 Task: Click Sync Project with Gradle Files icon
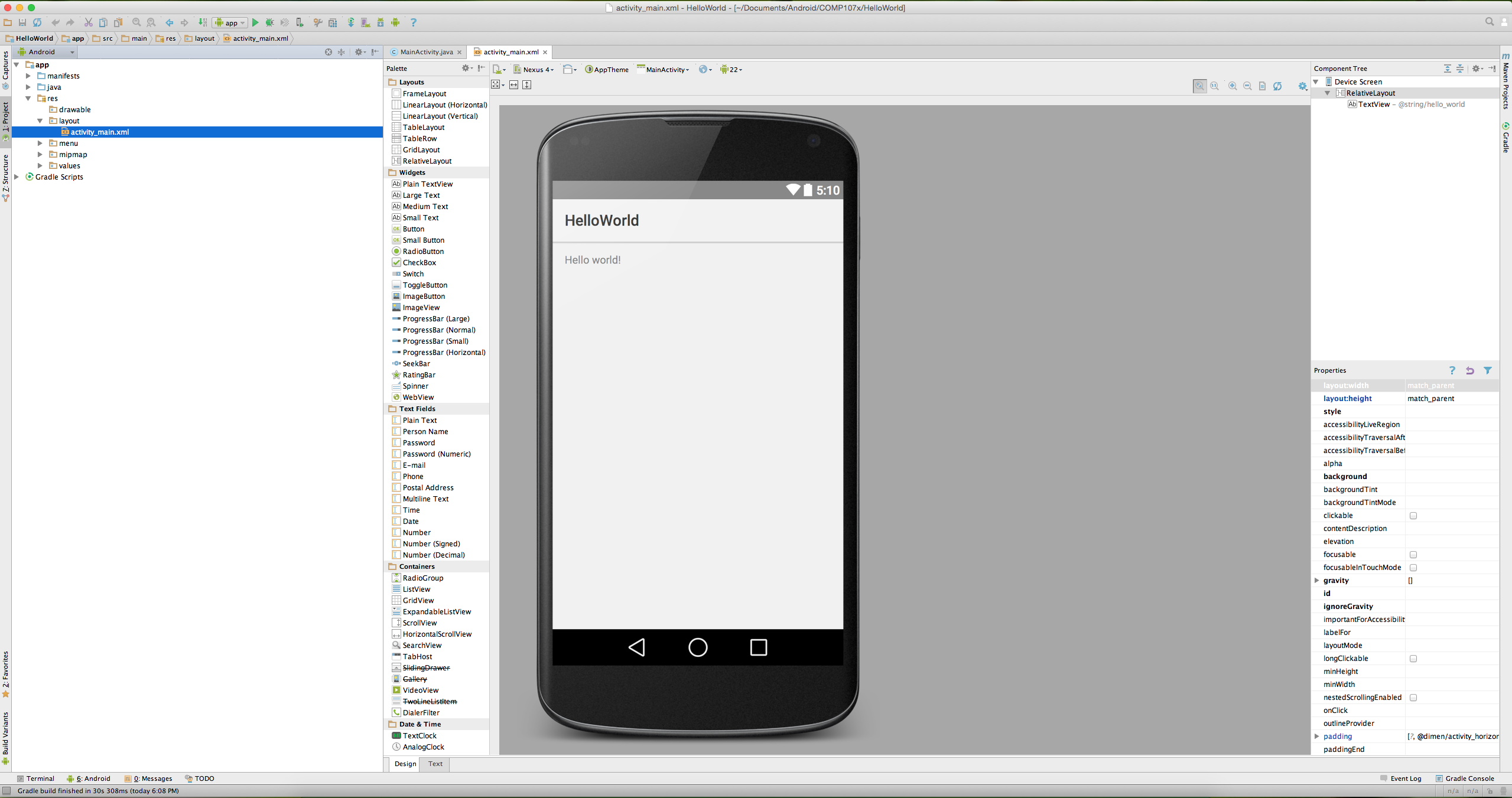coord(351,22)
